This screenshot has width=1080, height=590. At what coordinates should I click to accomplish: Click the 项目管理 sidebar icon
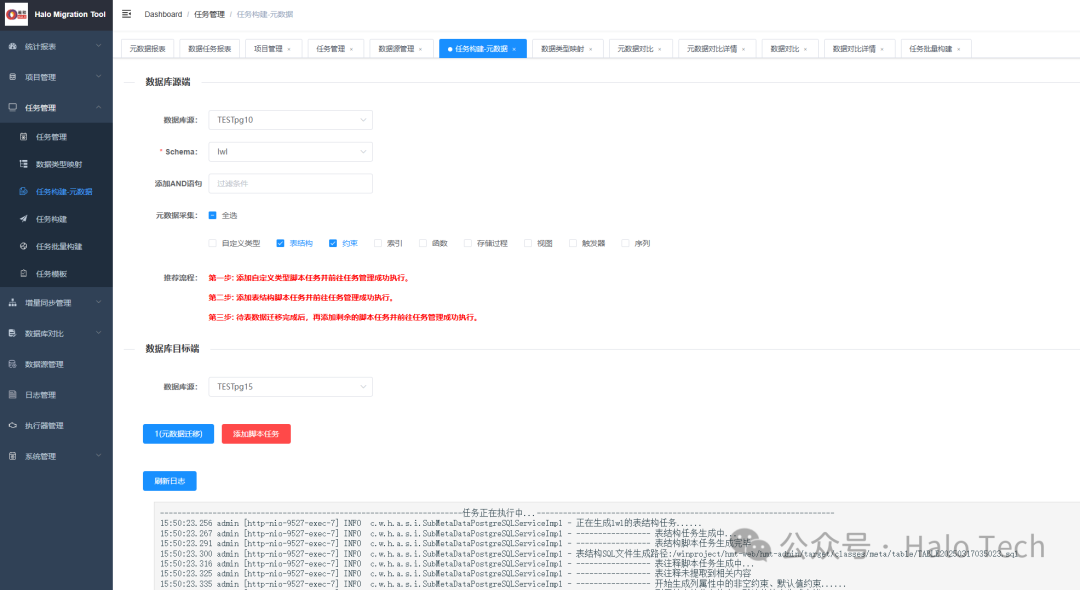coord(12,77)
